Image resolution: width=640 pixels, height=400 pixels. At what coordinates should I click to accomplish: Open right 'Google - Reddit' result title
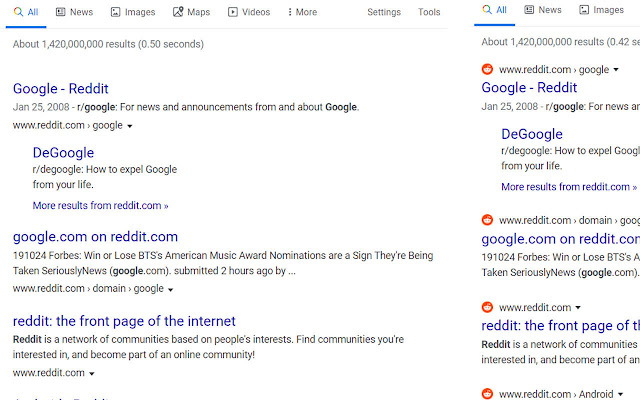point(529,87)
